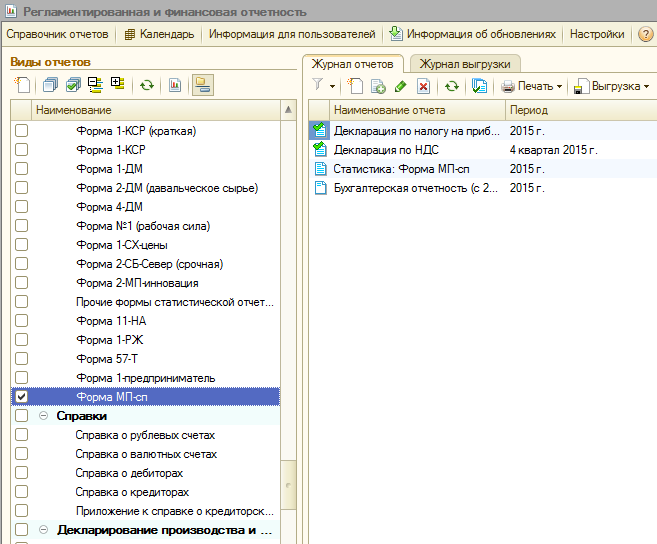Open the Справочник отчетов menu item
Image resolution: width=657 pixels, height=544 pixels.
[x=56, y=34]
